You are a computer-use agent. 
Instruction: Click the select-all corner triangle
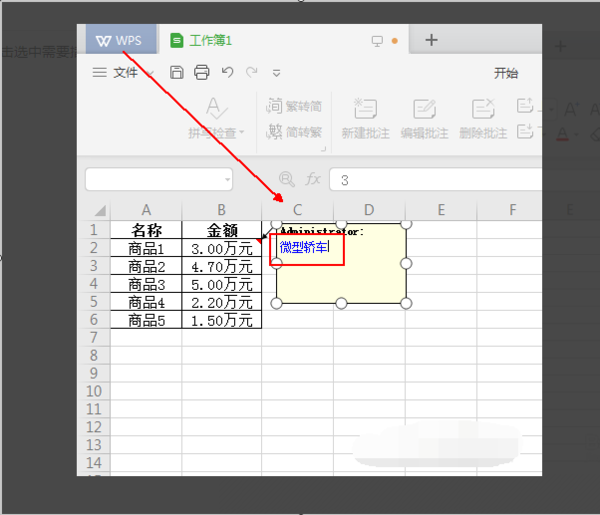100,210
